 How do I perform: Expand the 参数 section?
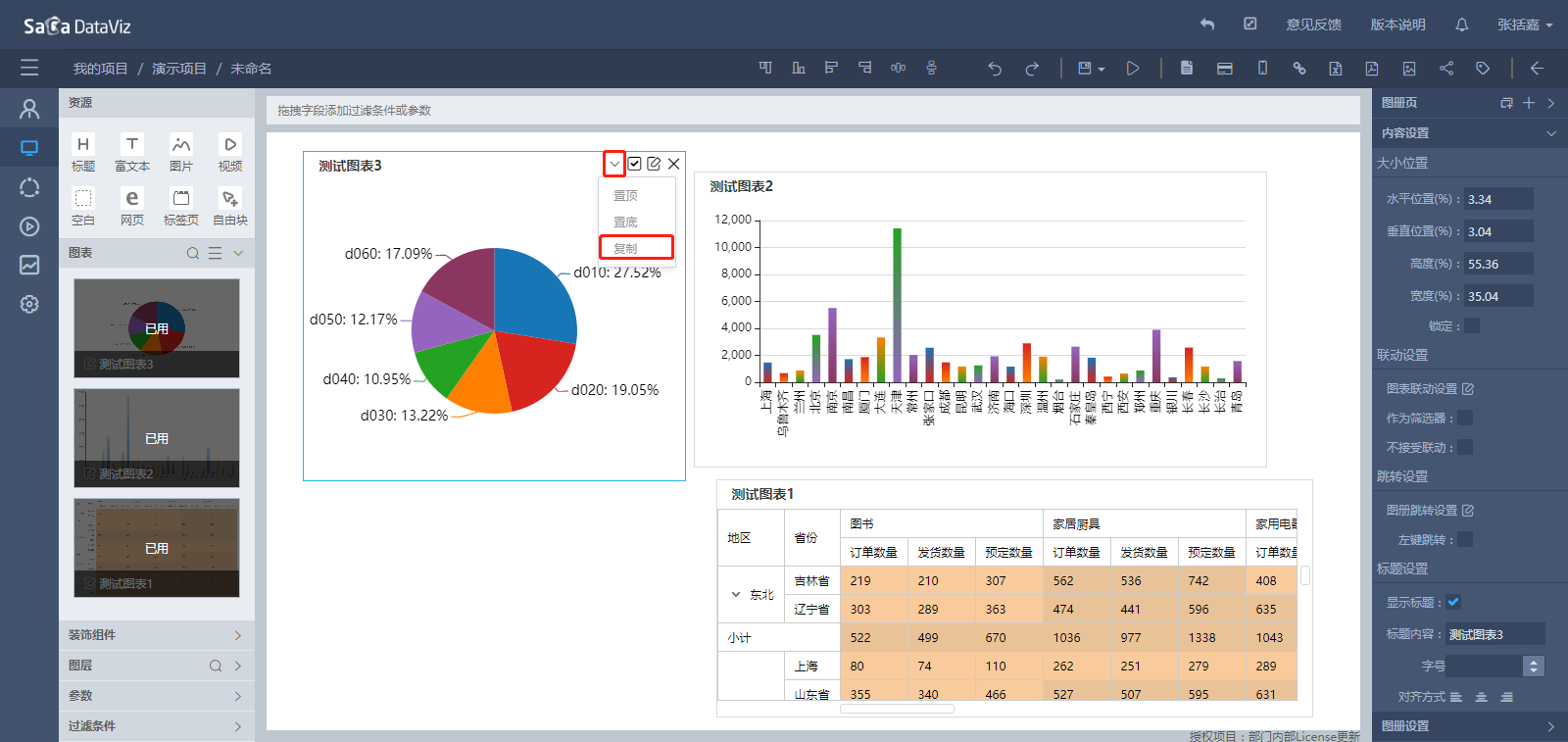[238, 696]
